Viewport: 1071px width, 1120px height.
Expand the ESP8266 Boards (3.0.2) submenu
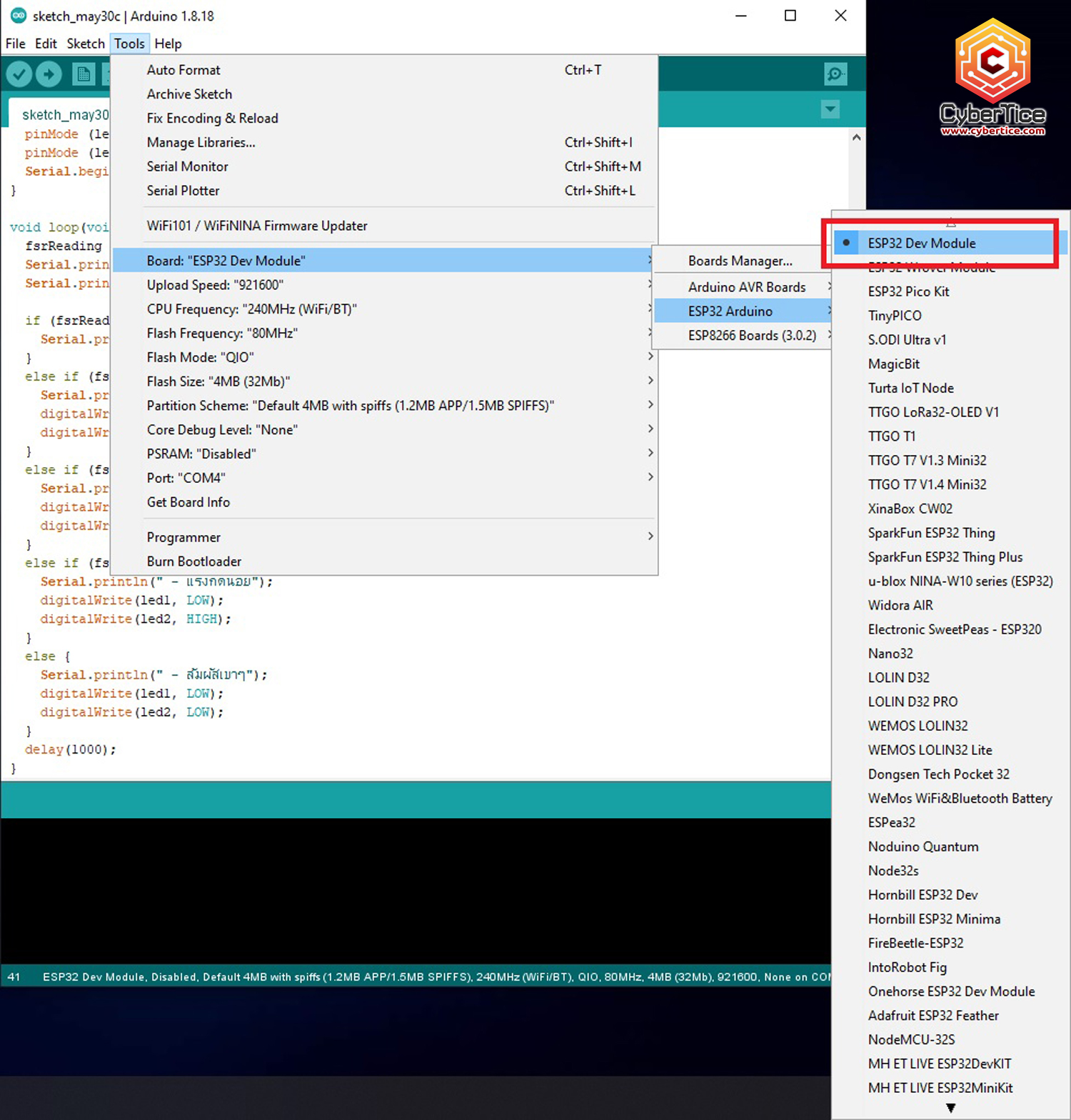click(751, 335)
